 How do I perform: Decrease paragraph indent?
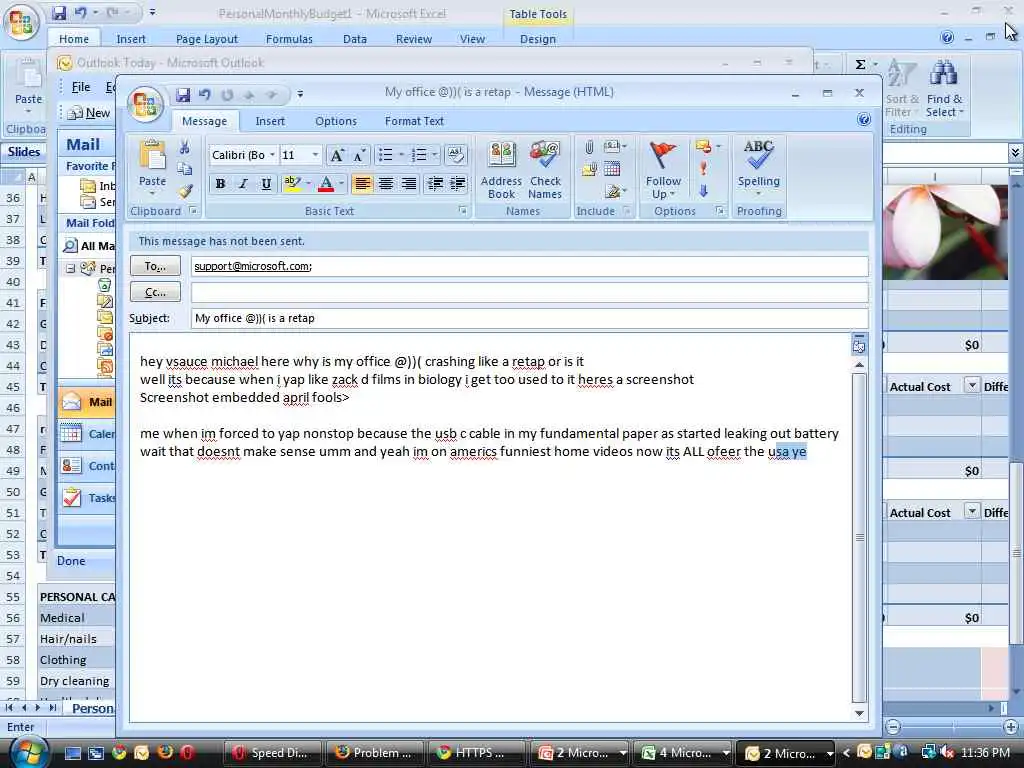(x=435, y=184)
